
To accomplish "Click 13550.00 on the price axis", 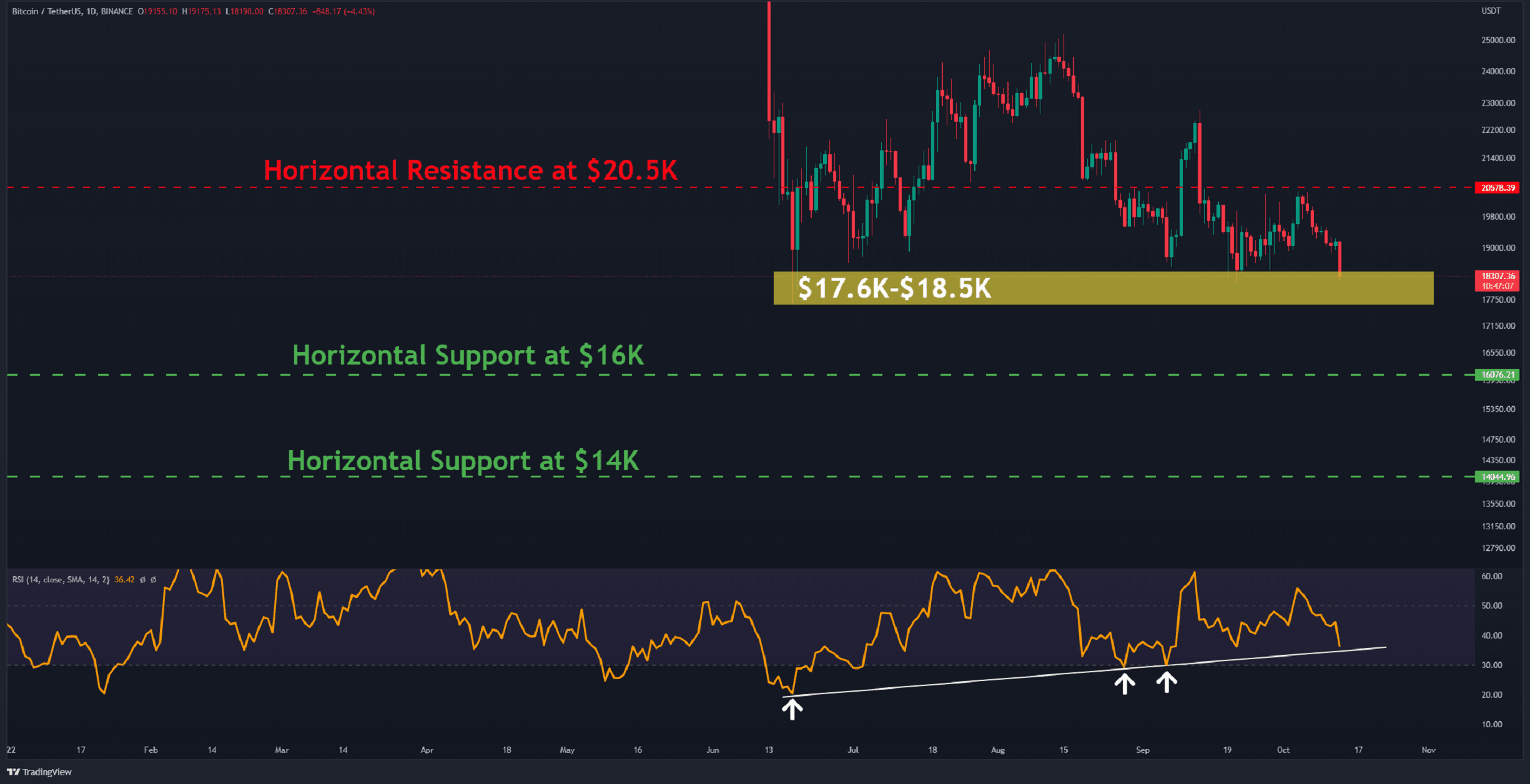I will pos(1498,504).
